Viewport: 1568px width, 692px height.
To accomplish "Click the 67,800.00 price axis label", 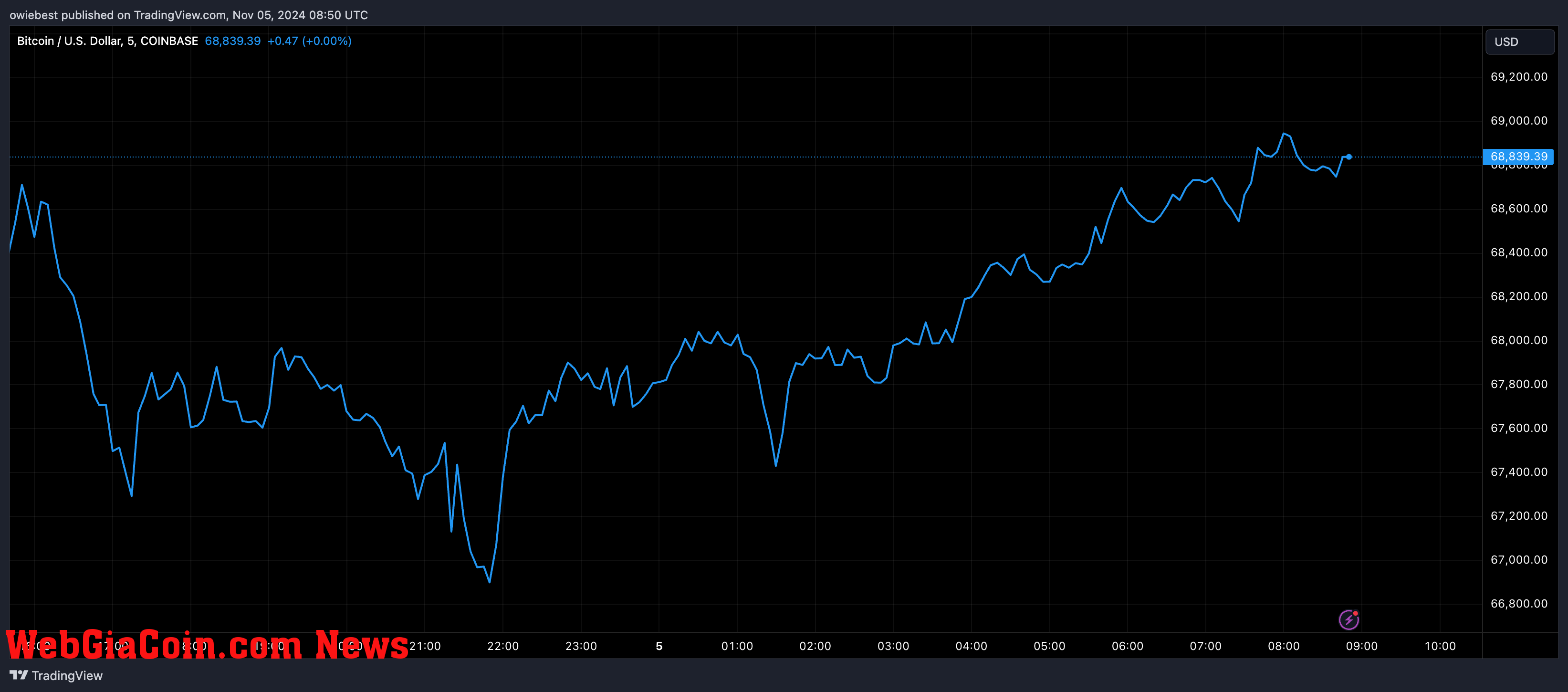I will pos(1519,384).
